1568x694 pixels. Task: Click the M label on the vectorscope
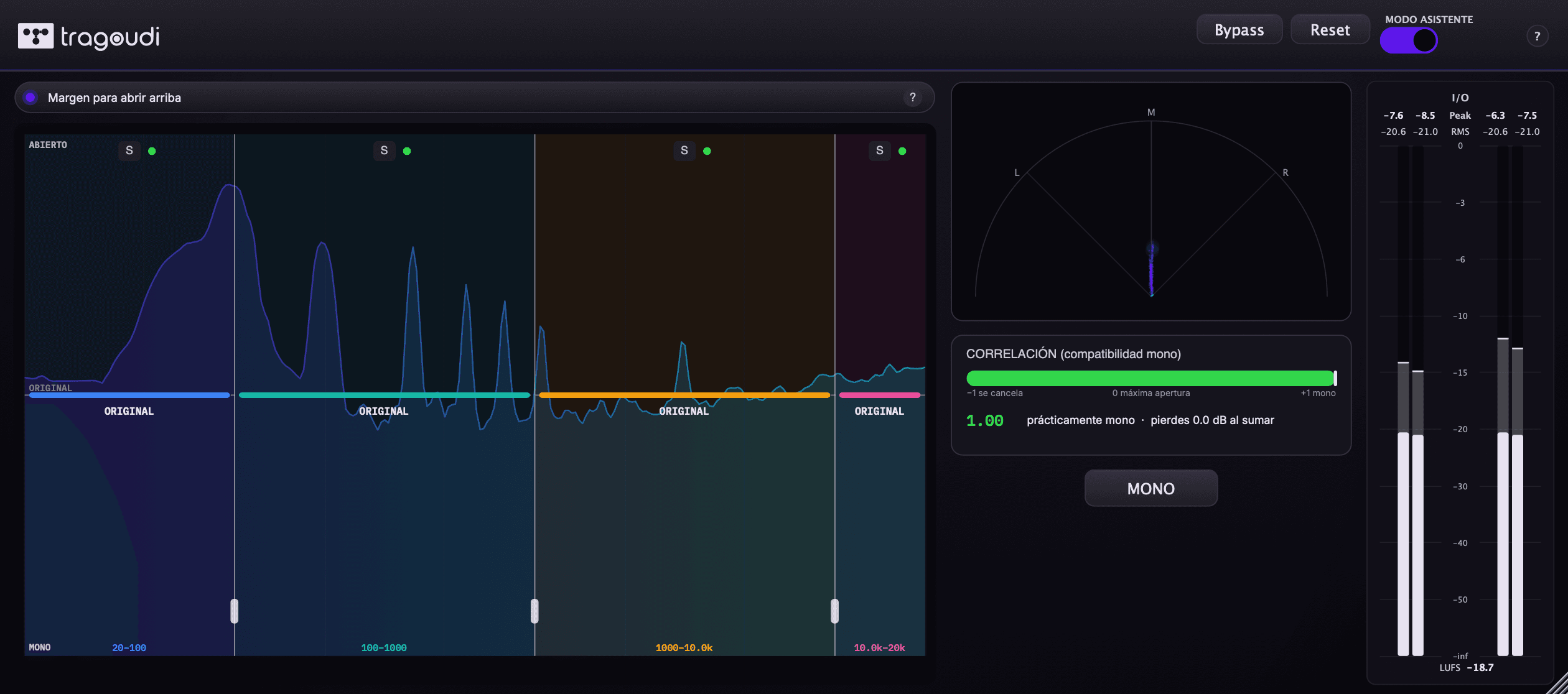[1151, 113]
